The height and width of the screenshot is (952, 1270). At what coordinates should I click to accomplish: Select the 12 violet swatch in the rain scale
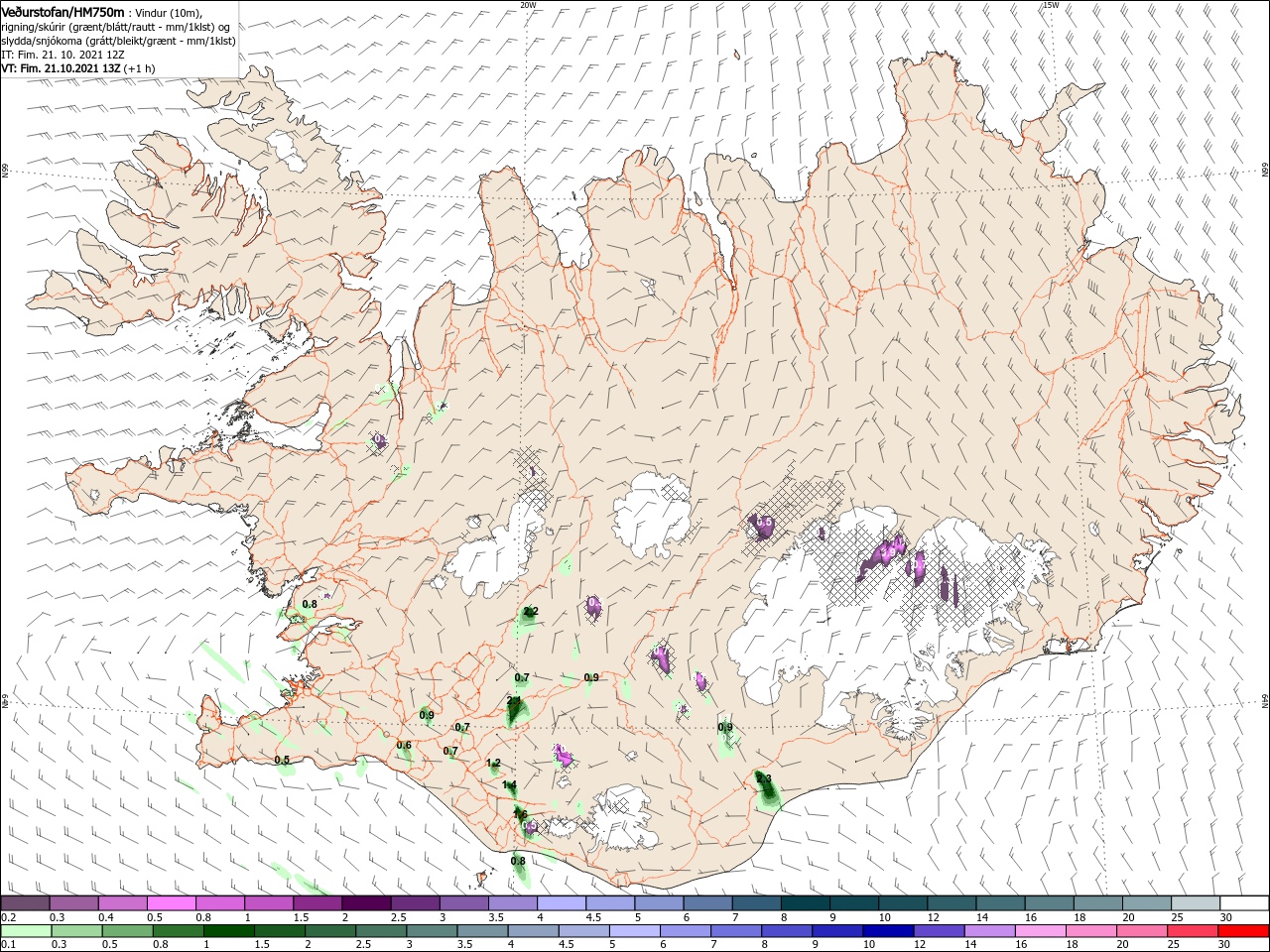click(940, 931)
